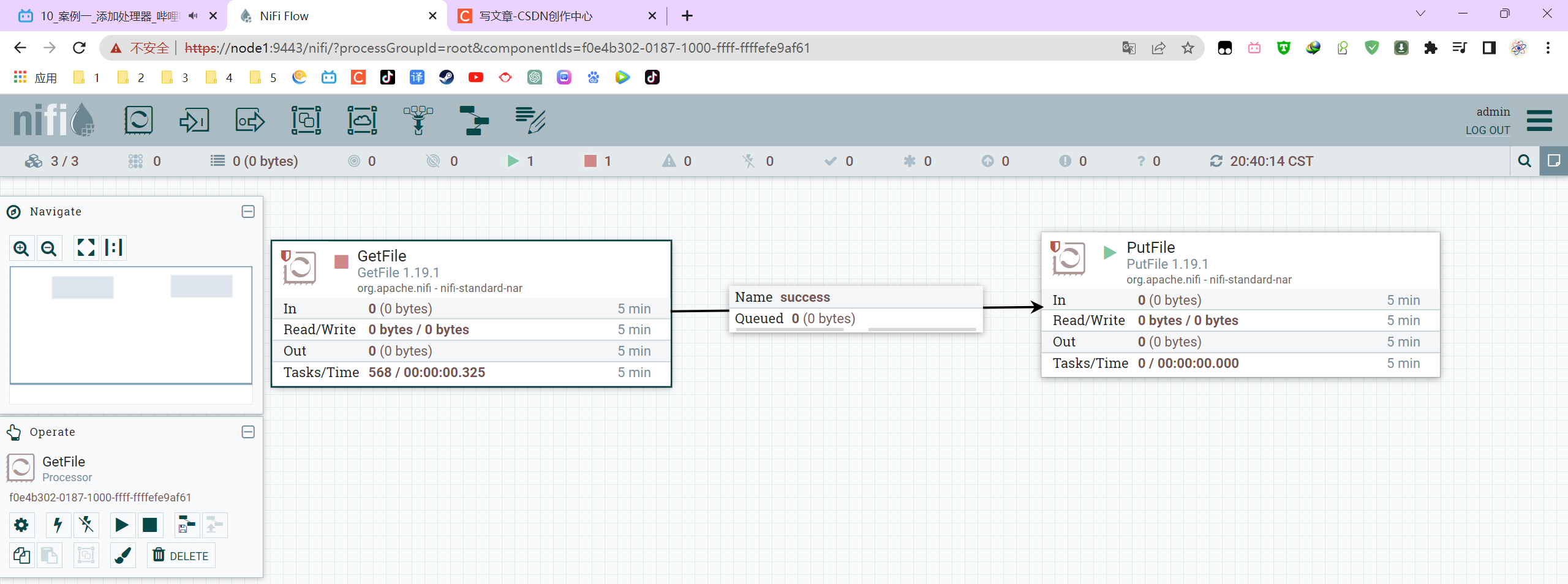Click the running components count
The image size is (1568, 584).
[521, 161]
